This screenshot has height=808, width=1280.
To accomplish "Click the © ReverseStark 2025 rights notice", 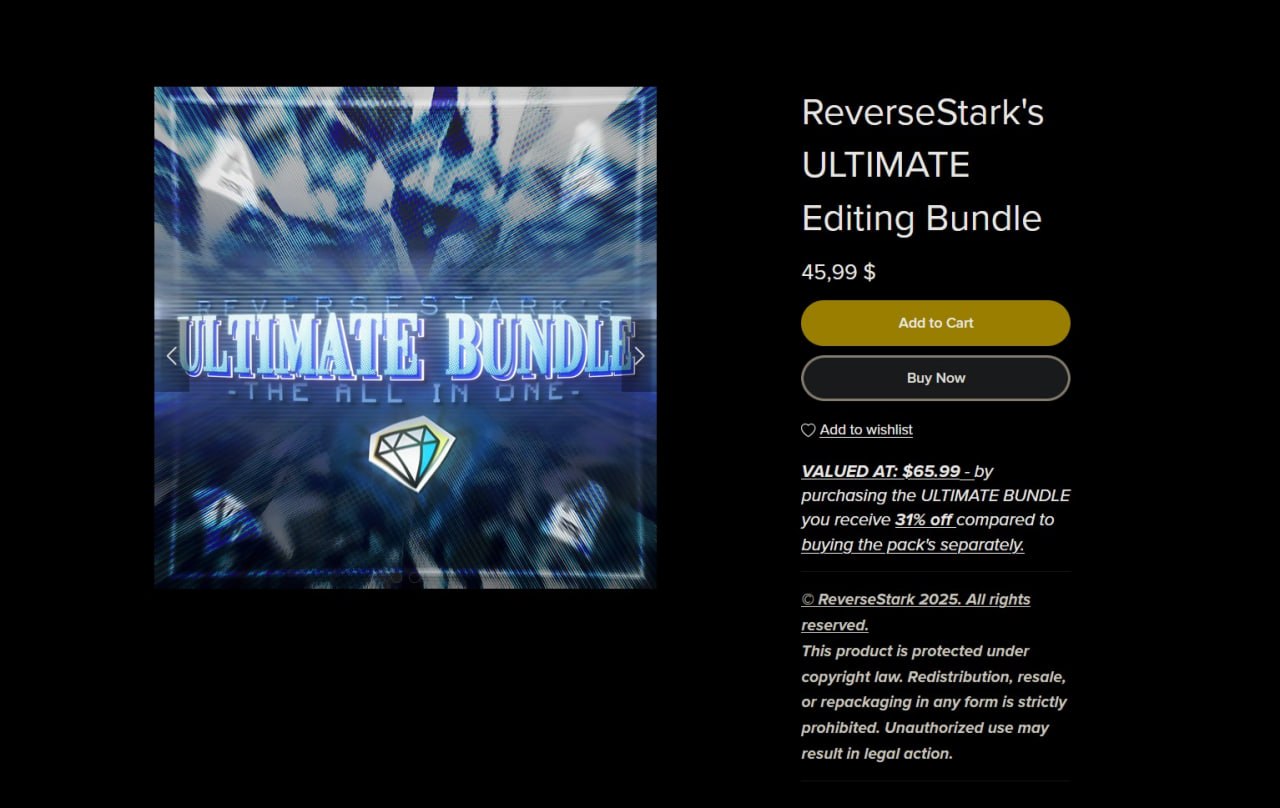I will (915, 612).
